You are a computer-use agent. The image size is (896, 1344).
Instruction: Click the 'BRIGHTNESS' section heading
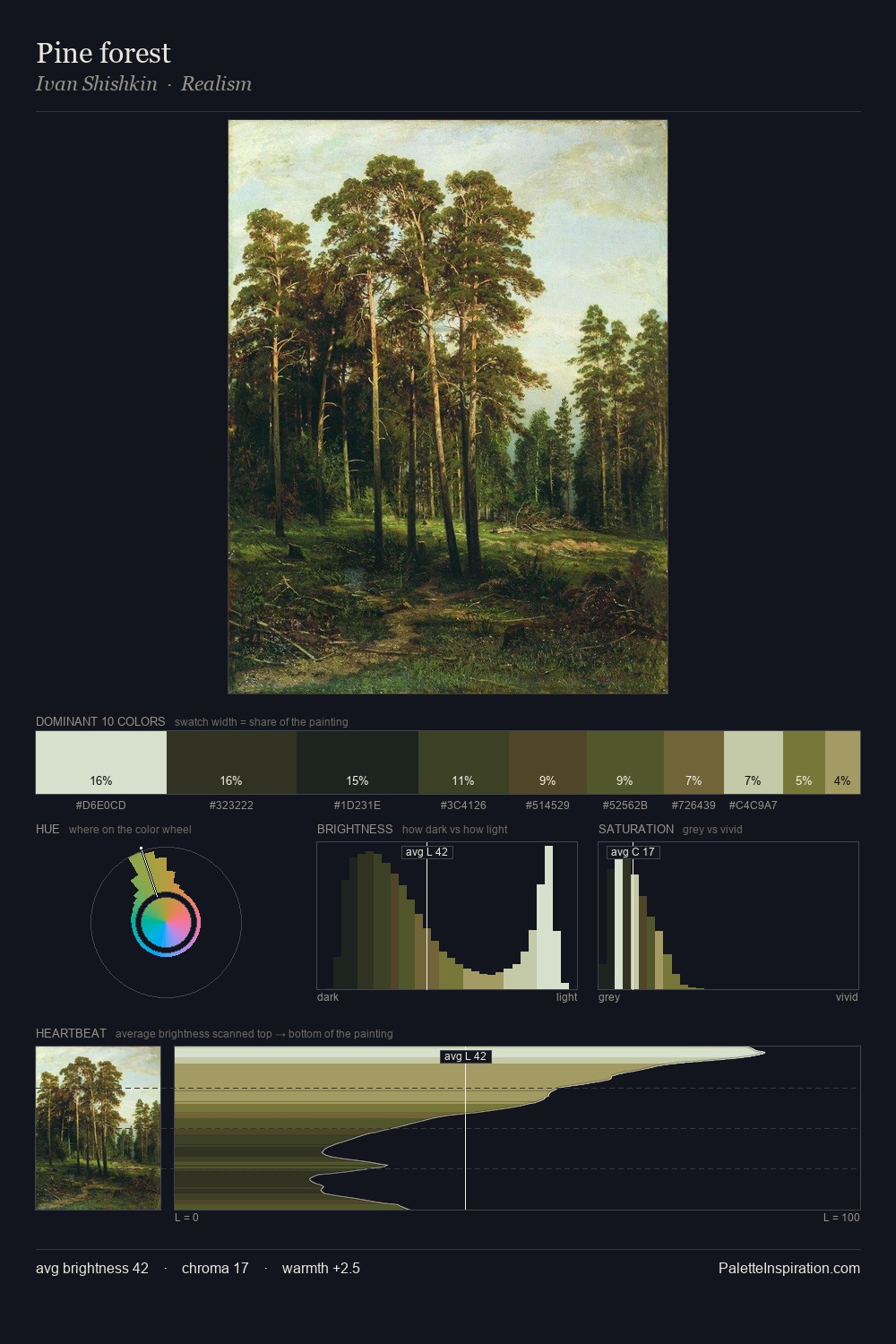pos(355,829)
